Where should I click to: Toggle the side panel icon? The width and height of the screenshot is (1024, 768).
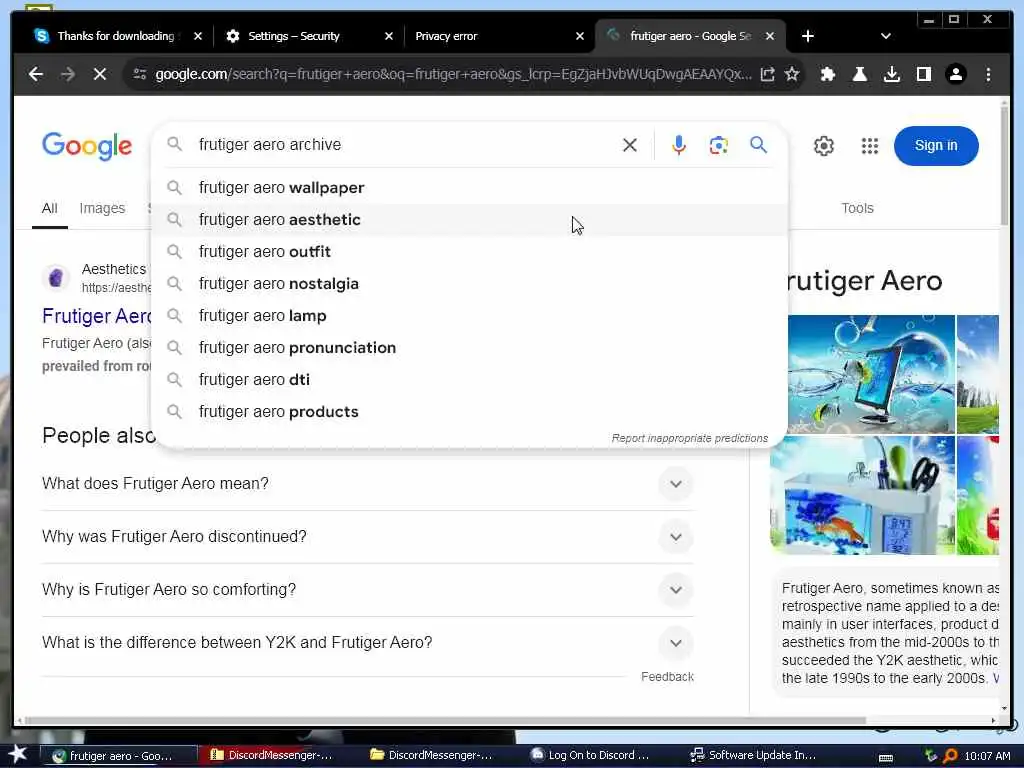[x=923, y=74]
